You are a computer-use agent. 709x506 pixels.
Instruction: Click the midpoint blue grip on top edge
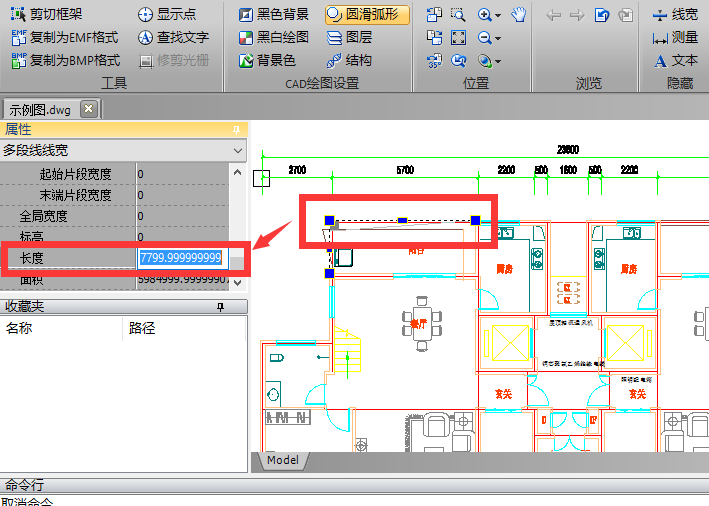point(402,221)
